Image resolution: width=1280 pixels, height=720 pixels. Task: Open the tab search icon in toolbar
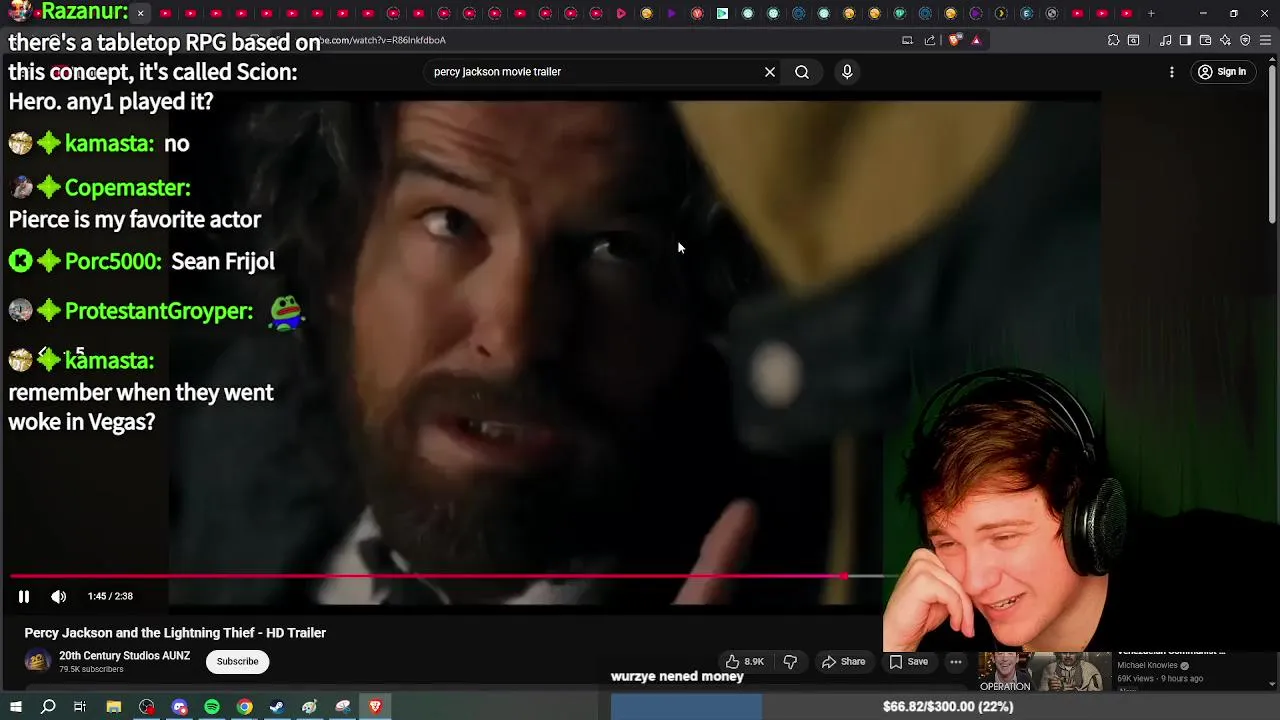1133,40
